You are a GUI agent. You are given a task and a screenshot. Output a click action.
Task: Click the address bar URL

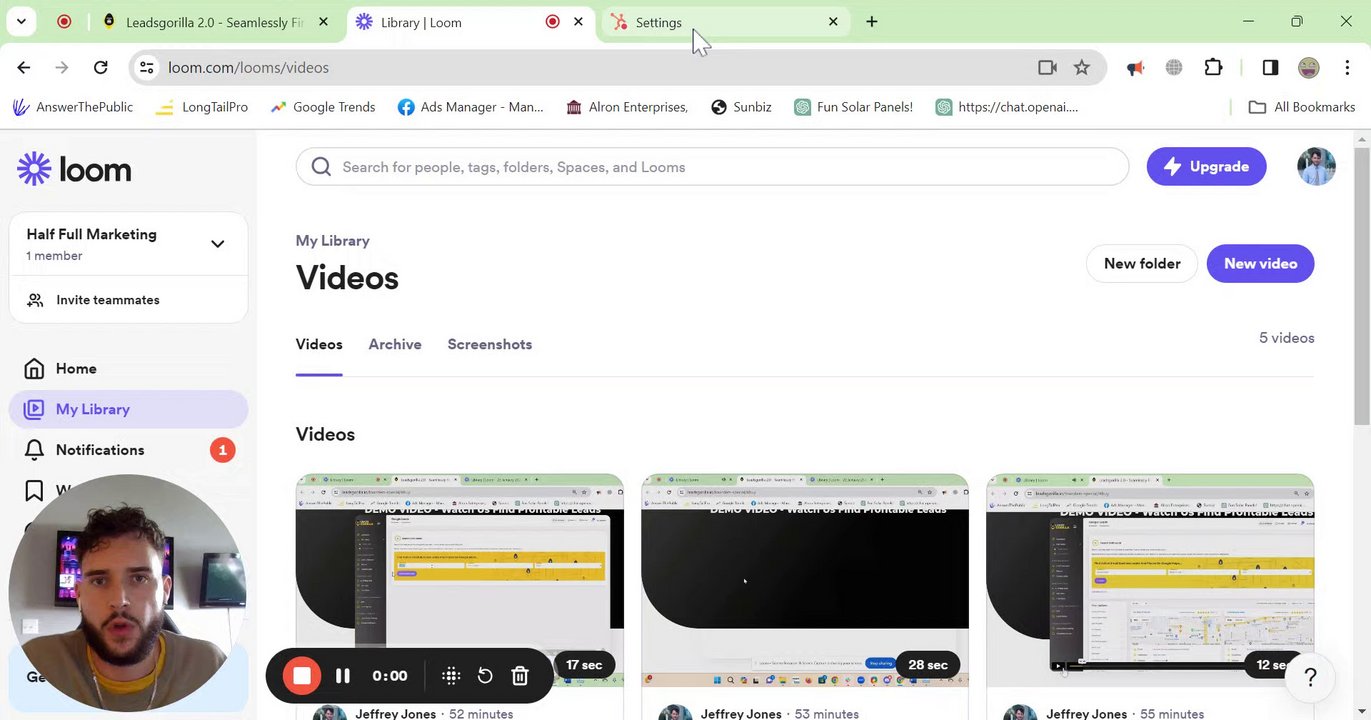(248, 67)
